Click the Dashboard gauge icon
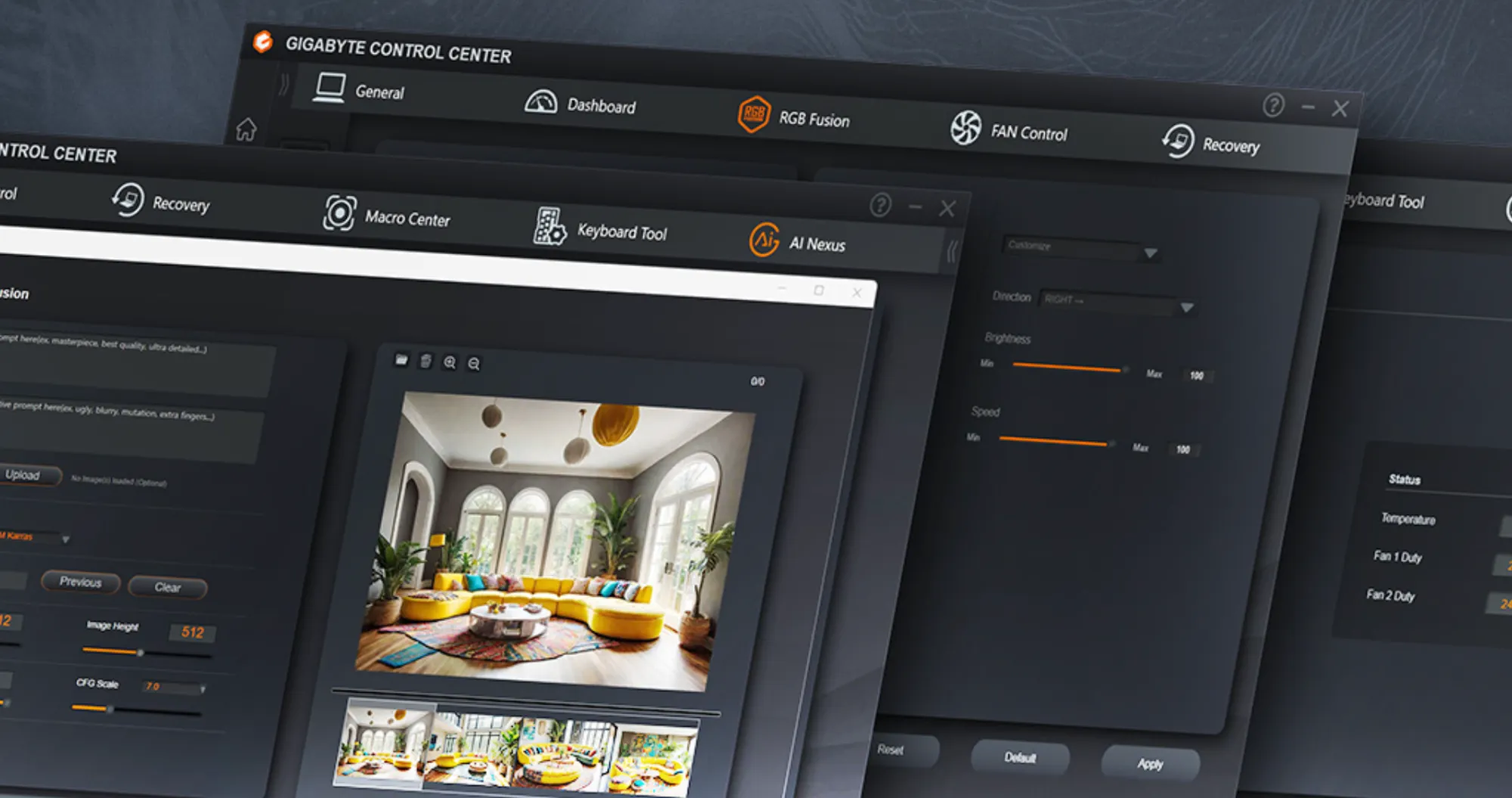 pyautogui.click(x=541, y=101)
